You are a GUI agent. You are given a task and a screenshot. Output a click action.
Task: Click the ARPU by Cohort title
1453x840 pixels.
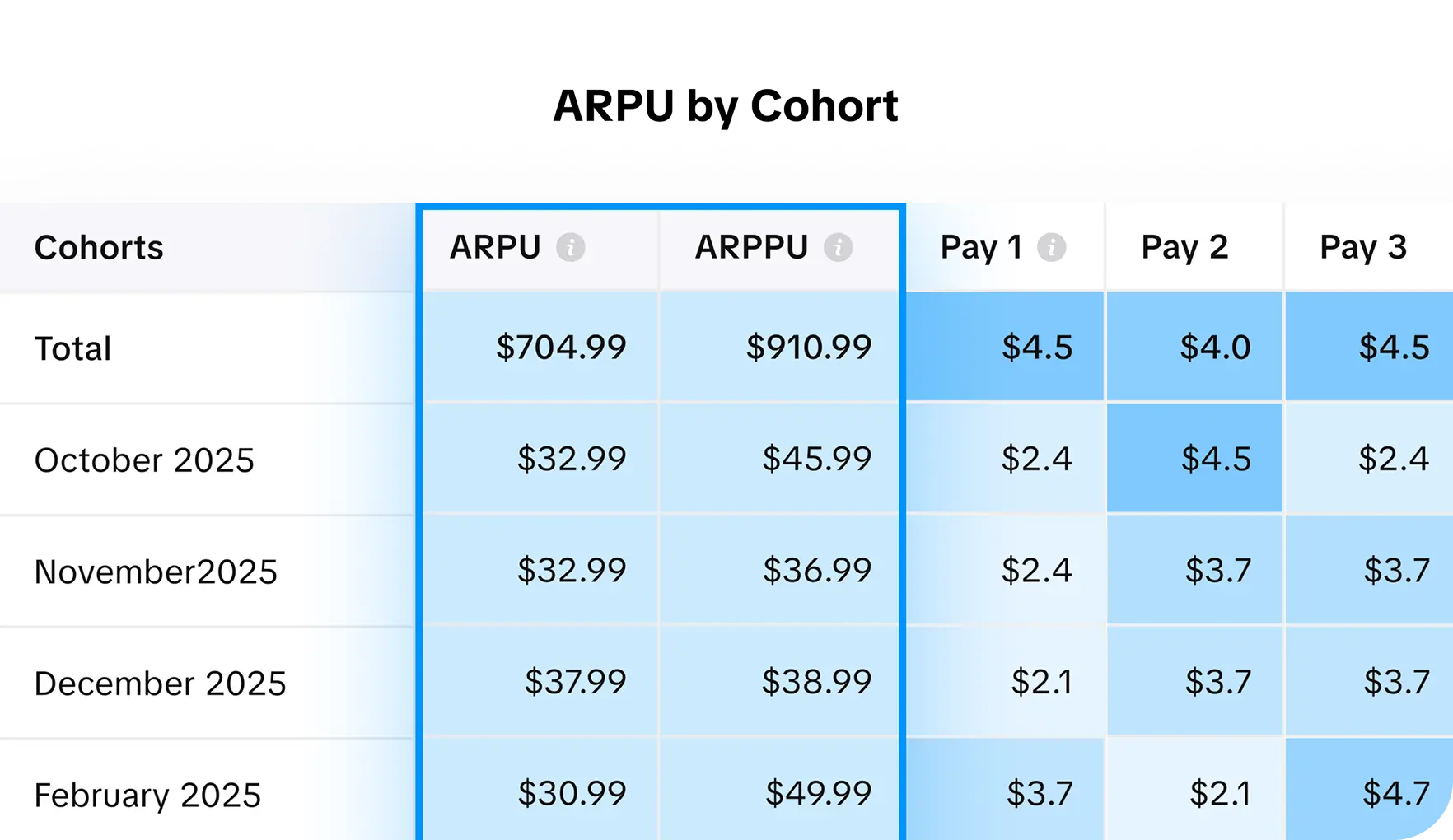tap(726, 105)
